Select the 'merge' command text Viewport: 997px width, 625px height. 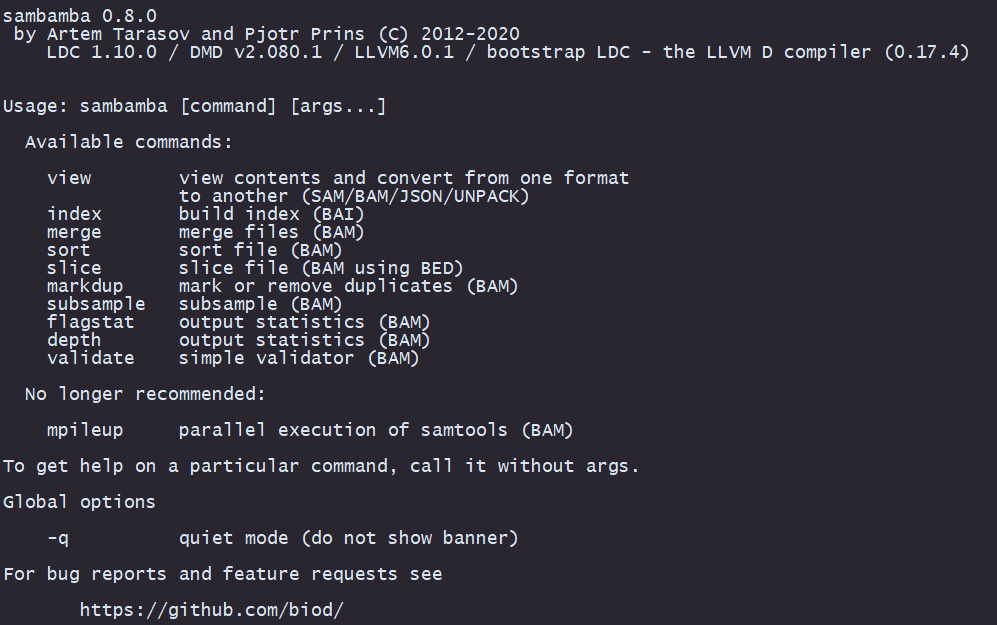tap(74, 232)
